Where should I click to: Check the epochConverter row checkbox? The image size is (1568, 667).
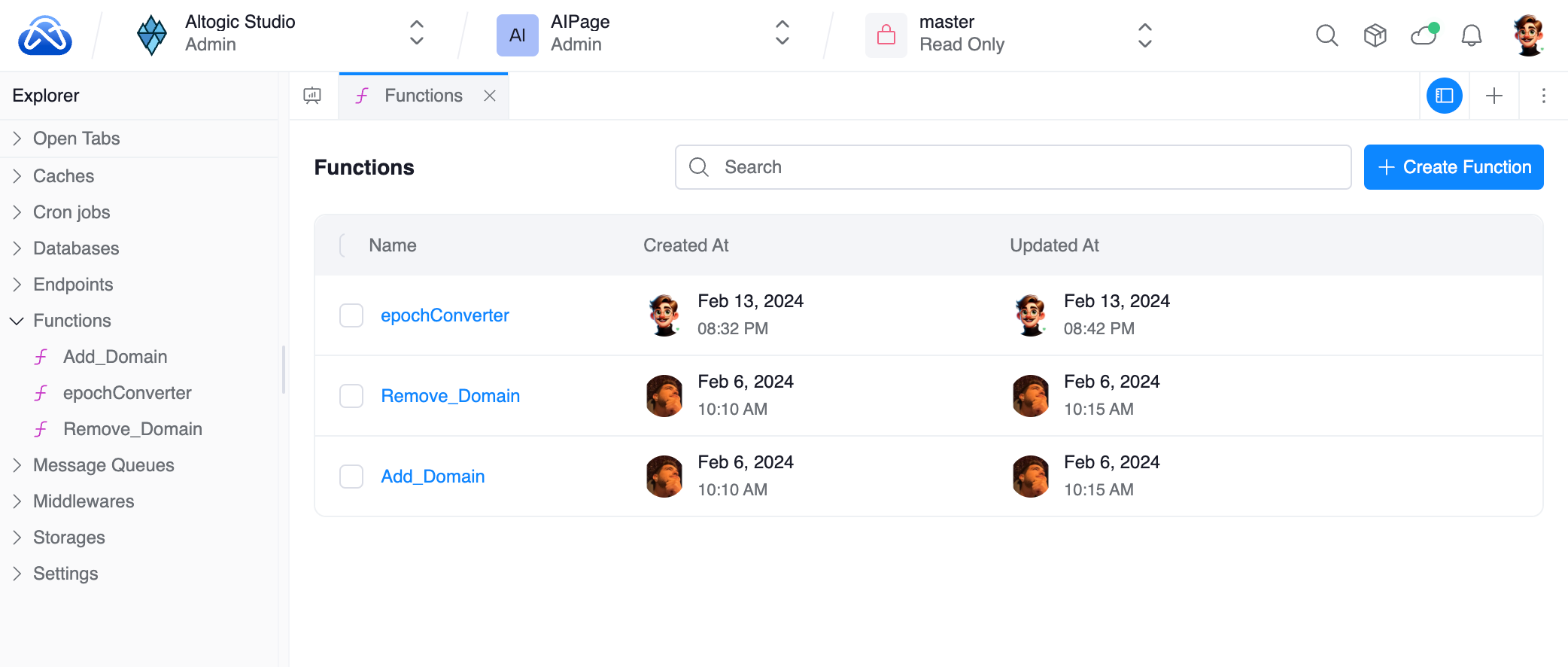pos(351,315)
